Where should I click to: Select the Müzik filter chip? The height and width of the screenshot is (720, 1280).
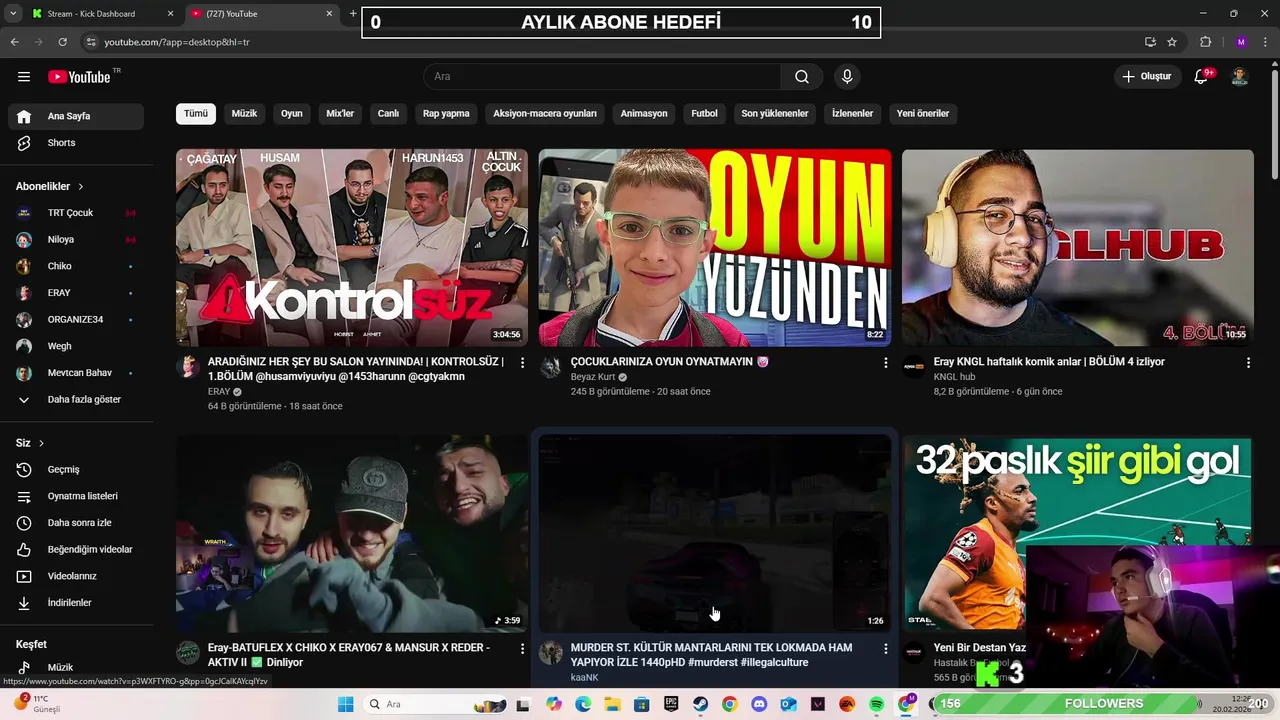244,114
